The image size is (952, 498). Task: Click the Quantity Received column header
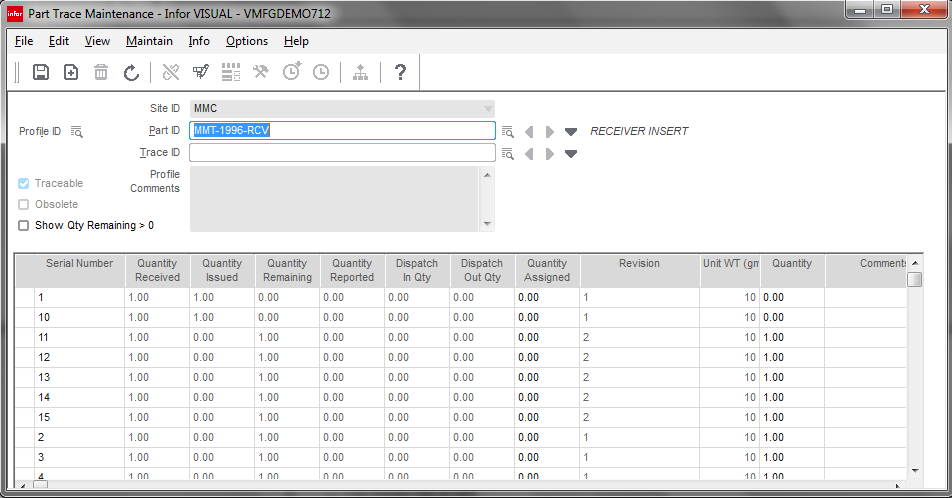(157, 270)
